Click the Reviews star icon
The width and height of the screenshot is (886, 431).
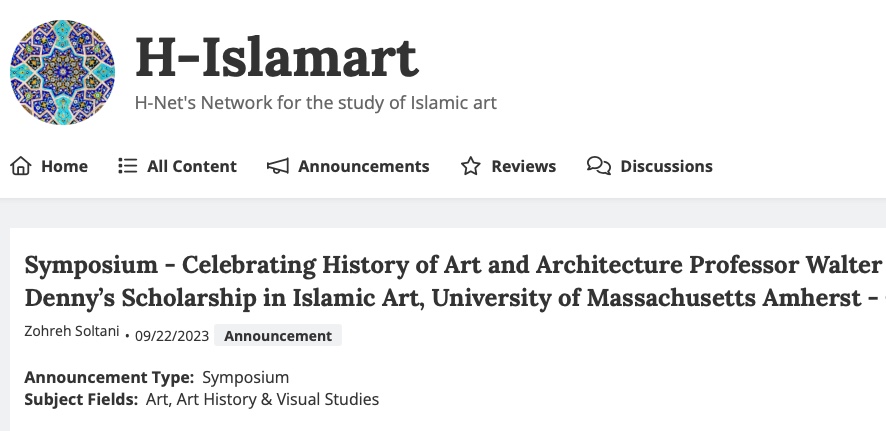(470, 166)
